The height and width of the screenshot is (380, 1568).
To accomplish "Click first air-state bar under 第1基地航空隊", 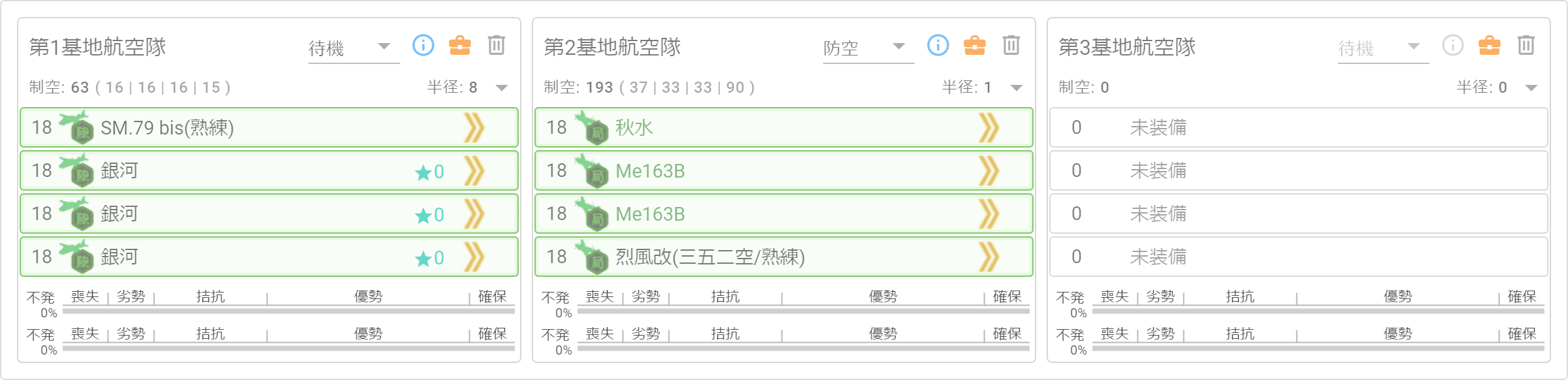I will coord(289,311).
